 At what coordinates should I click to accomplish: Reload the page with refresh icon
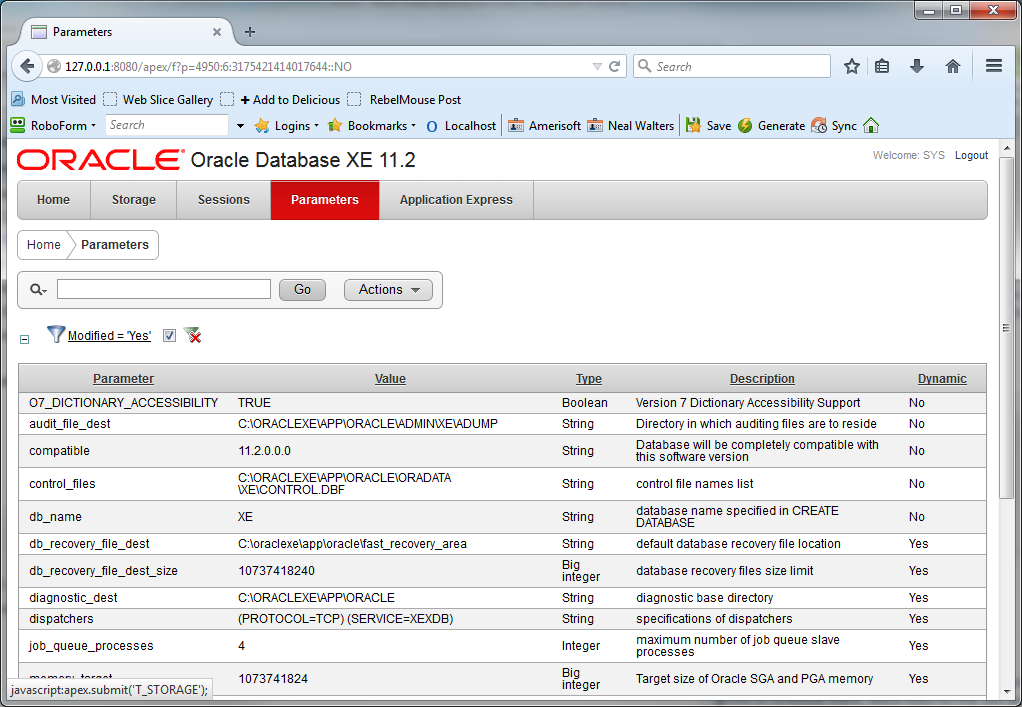coord(615,66)
